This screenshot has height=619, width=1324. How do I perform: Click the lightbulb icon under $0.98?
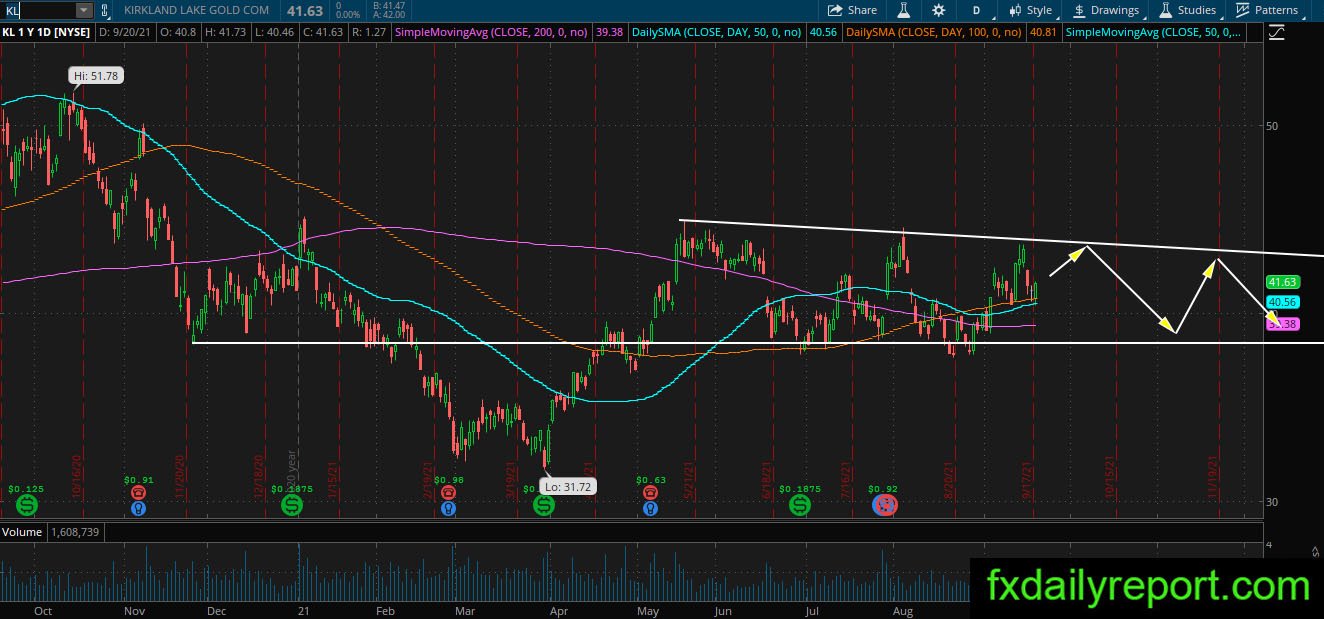tap(448, 508)
